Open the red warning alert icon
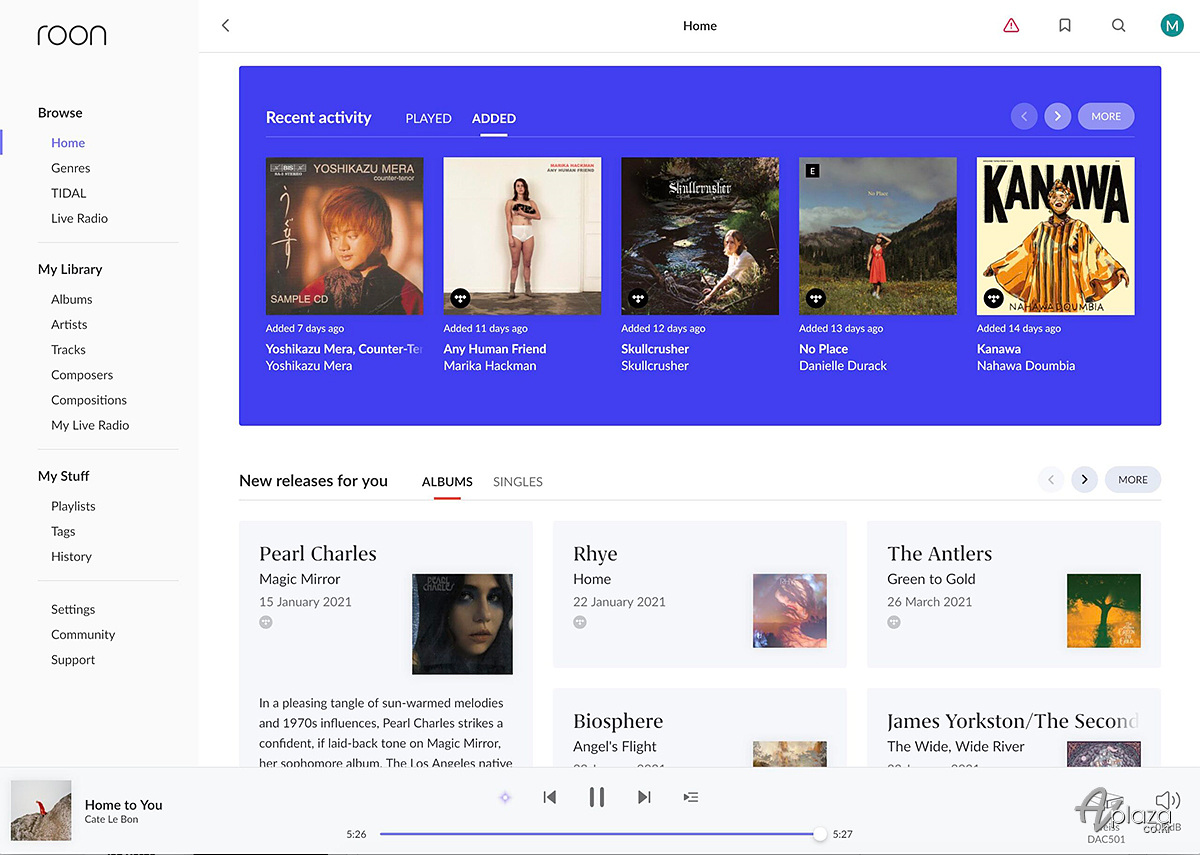1200x855 pixels. pos(1011,26)
